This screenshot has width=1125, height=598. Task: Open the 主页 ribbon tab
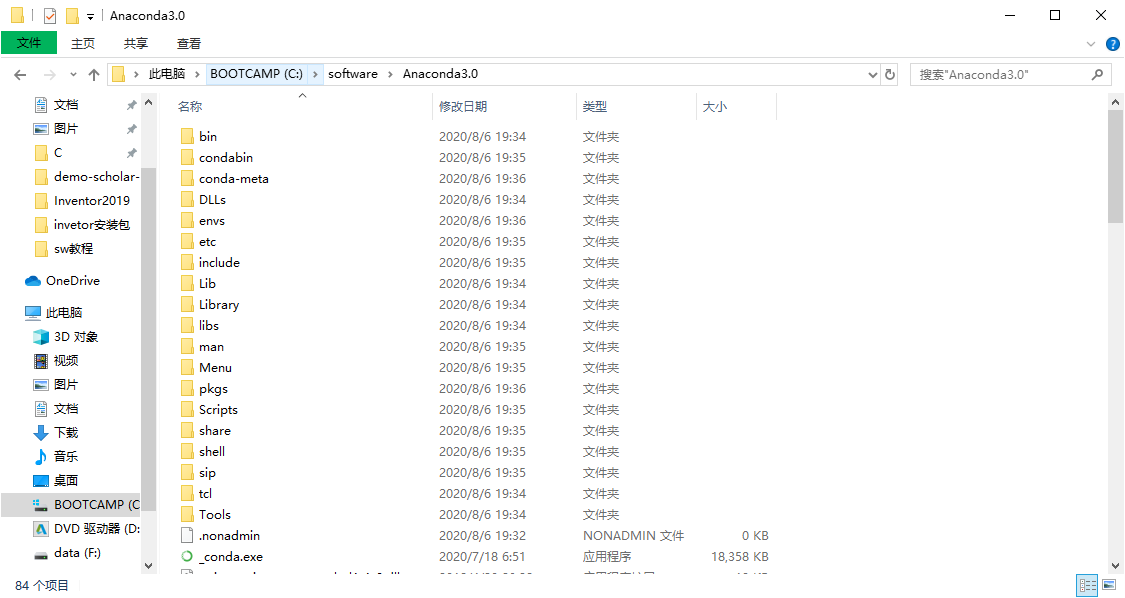(x=83, y=44)
